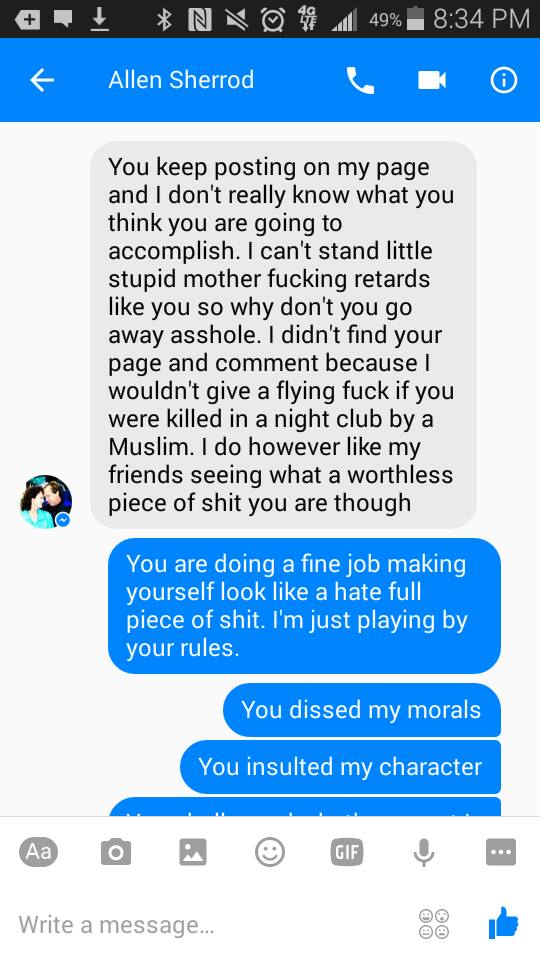Screen dimensions: 540x960
Task: Open the photo gallery picker icon
Action: (193, 852)
